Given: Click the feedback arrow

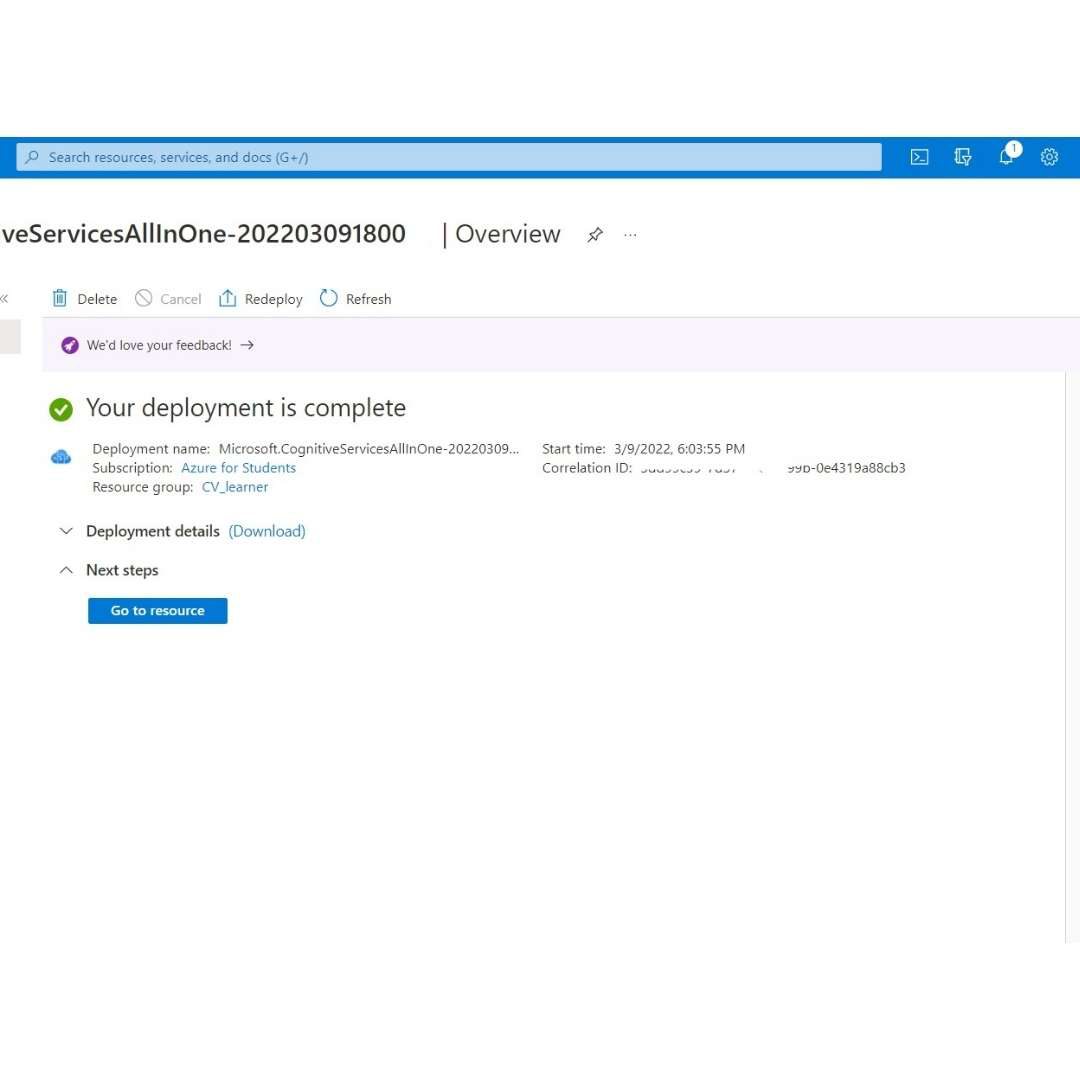Looking at the screenshot, I should pyautogui.click(x=247, y=345).
